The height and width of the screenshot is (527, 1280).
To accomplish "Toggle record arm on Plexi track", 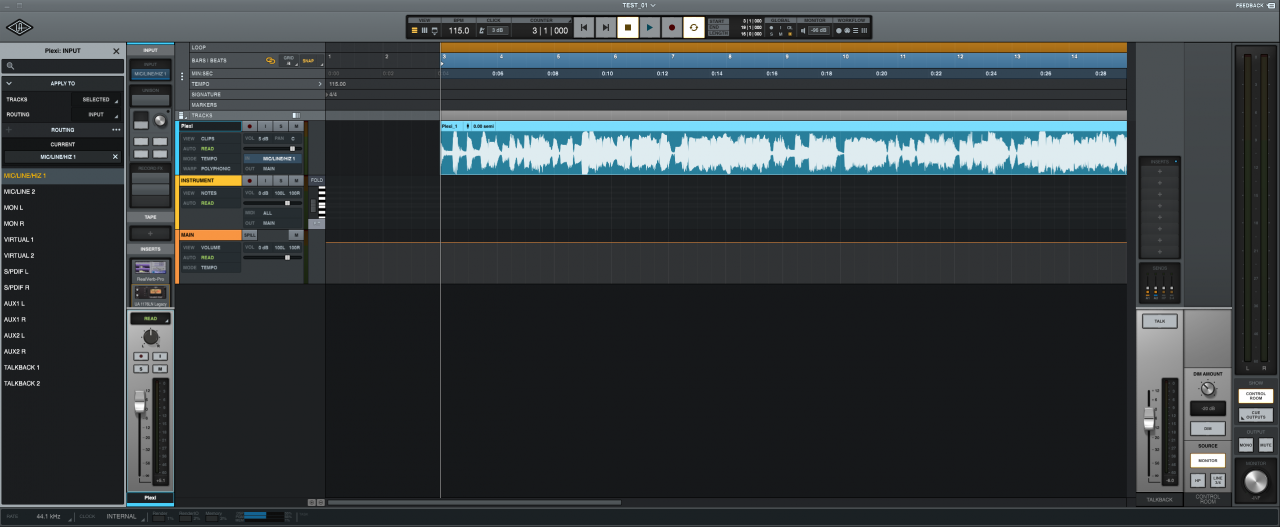I will [250, 126].
